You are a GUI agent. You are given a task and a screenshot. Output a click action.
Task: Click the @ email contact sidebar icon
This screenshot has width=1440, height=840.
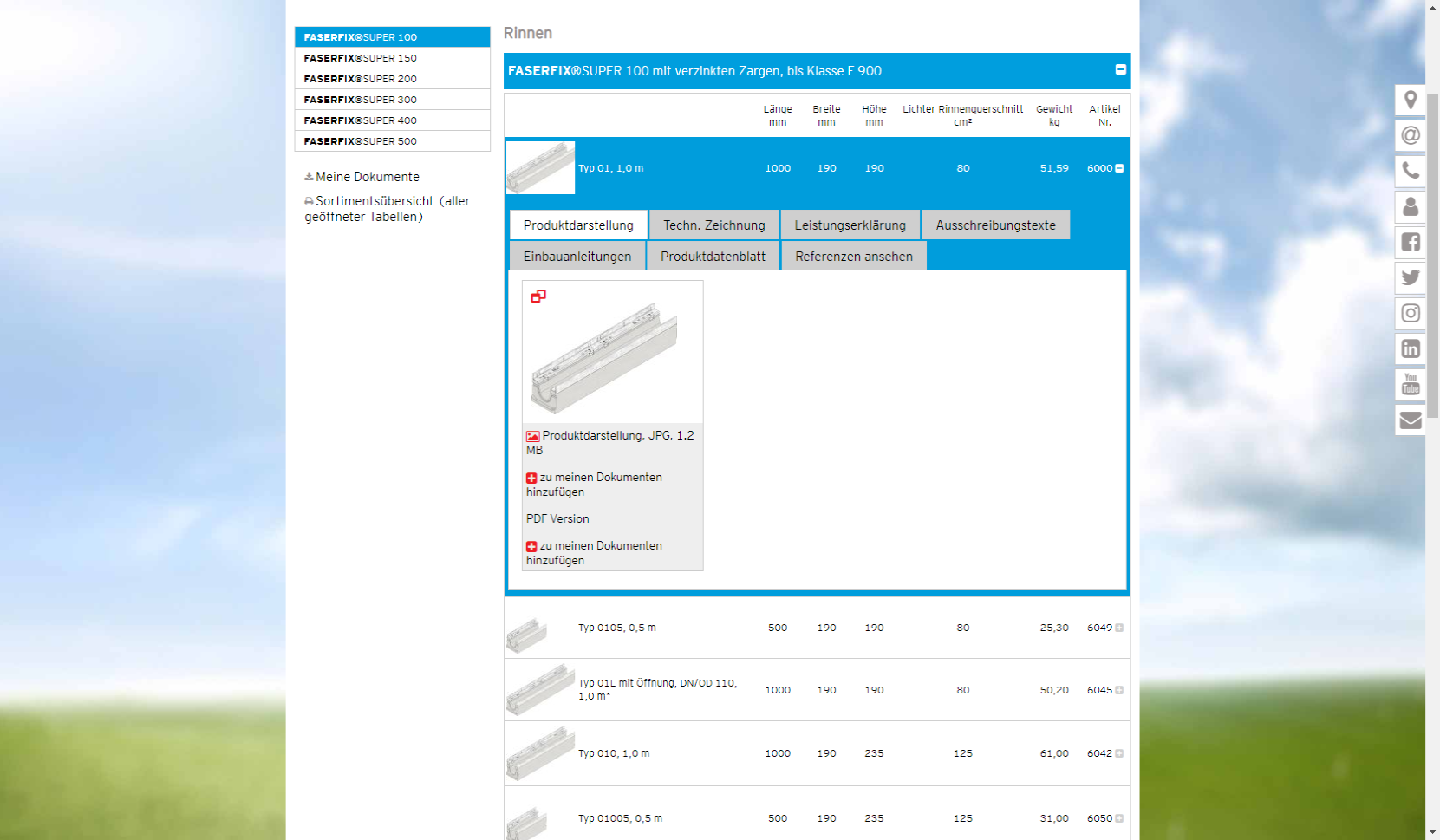(x=1410, y=135)
